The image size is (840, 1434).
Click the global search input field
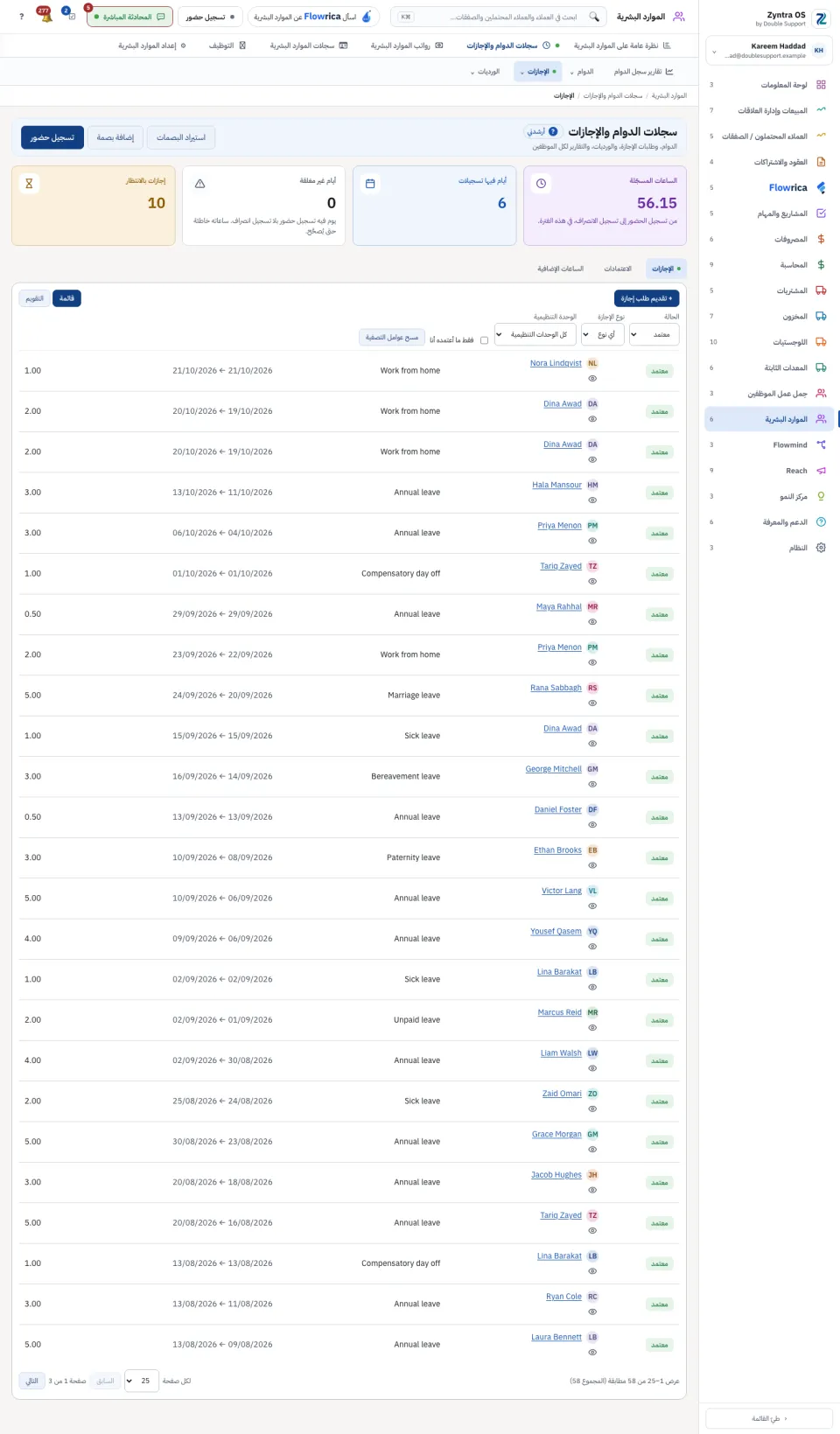pyautogui.click(x=499, y=17)
